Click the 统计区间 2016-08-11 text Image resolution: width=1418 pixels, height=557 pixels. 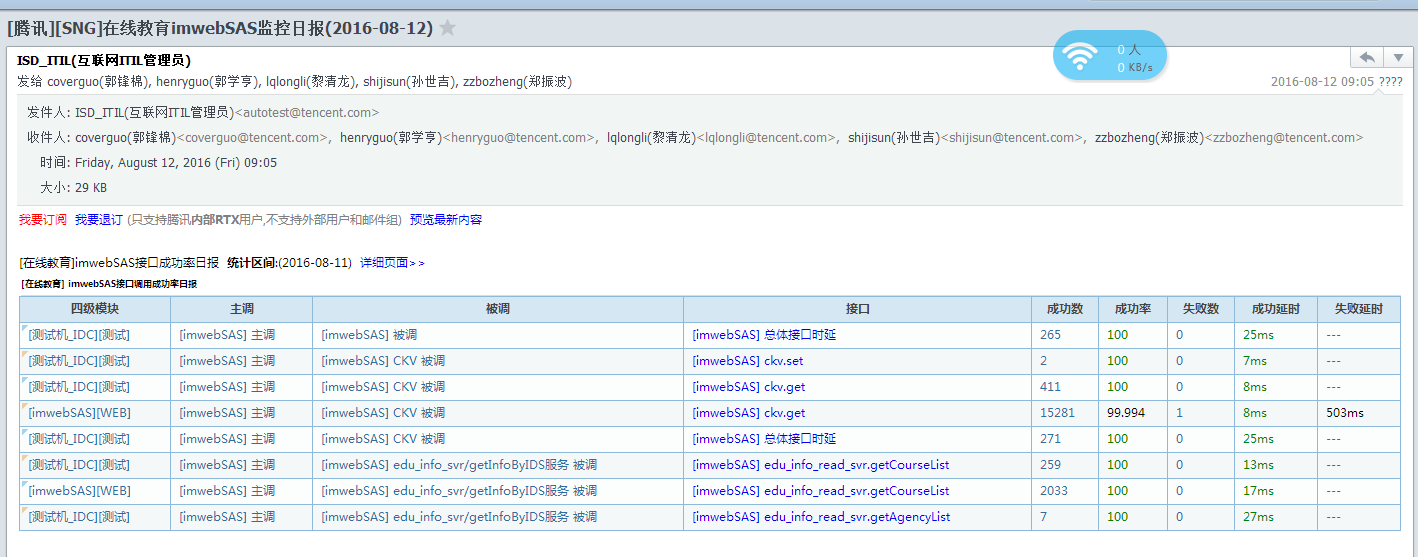point(290,263)
